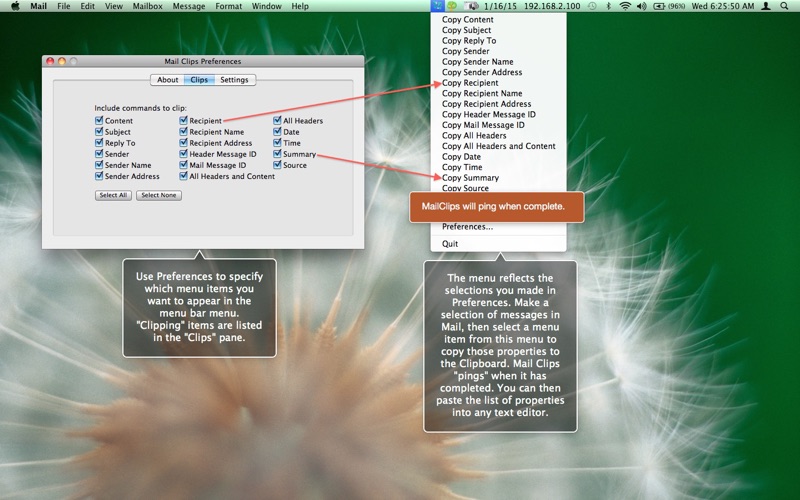Screen dimensions: 800x500
Task: Open the Apple menu
Action: [15, 6]
